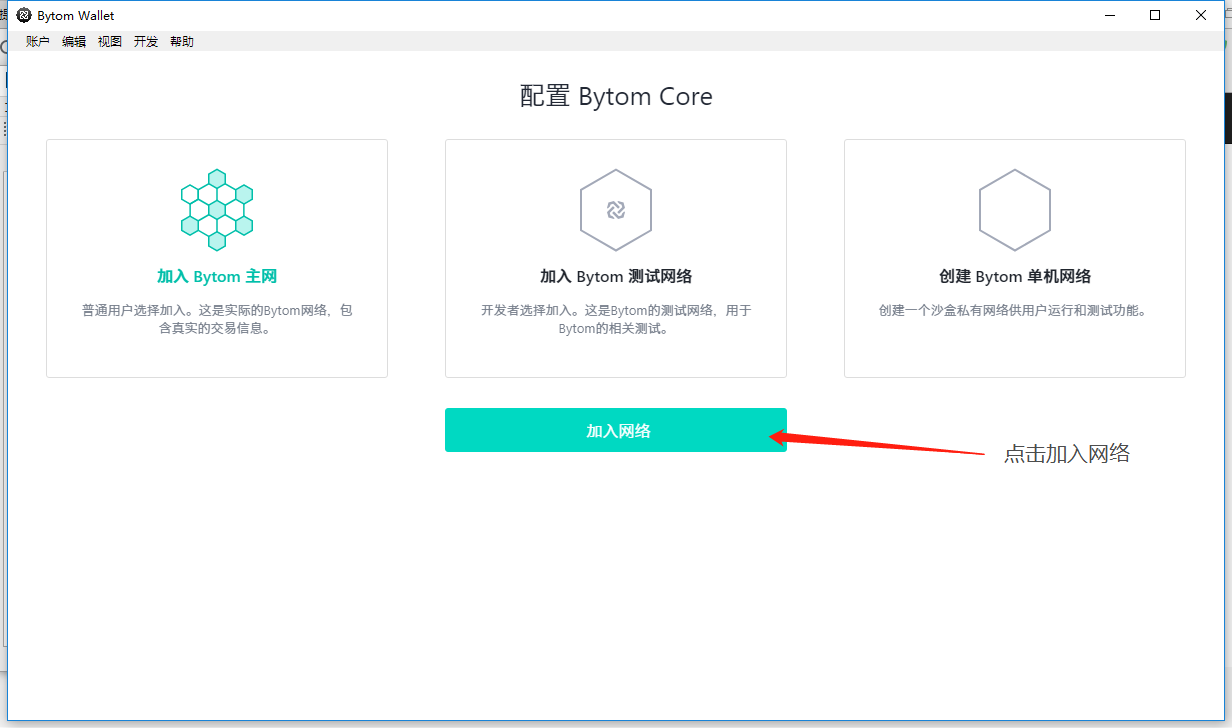Open the 视图 menu
Screen dimensions: 1232x728
110,41
